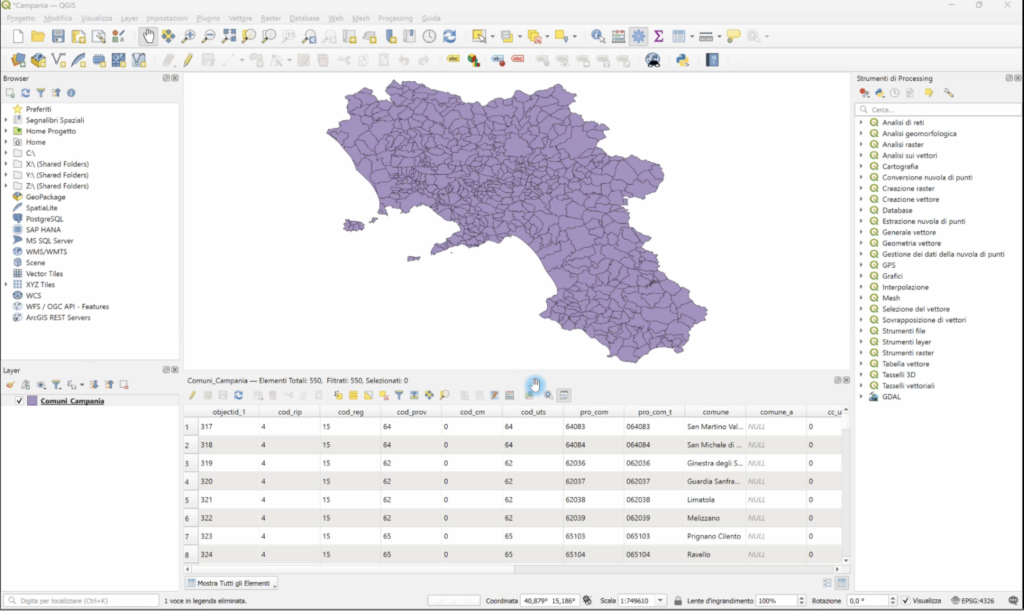Click the Comuni_Campania purple layer swatch
1024x611 pixels.
(x=32, y=401)
